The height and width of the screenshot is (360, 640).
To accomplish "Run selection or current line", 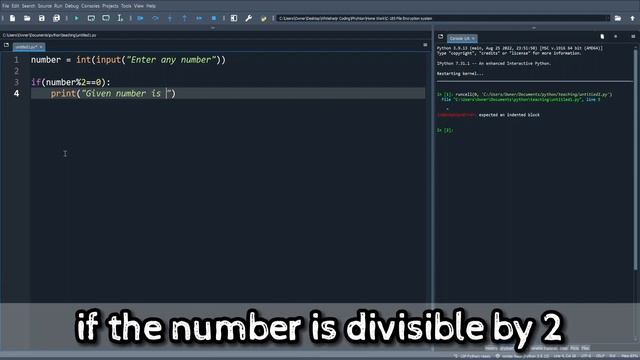I will tap(120, 18).
